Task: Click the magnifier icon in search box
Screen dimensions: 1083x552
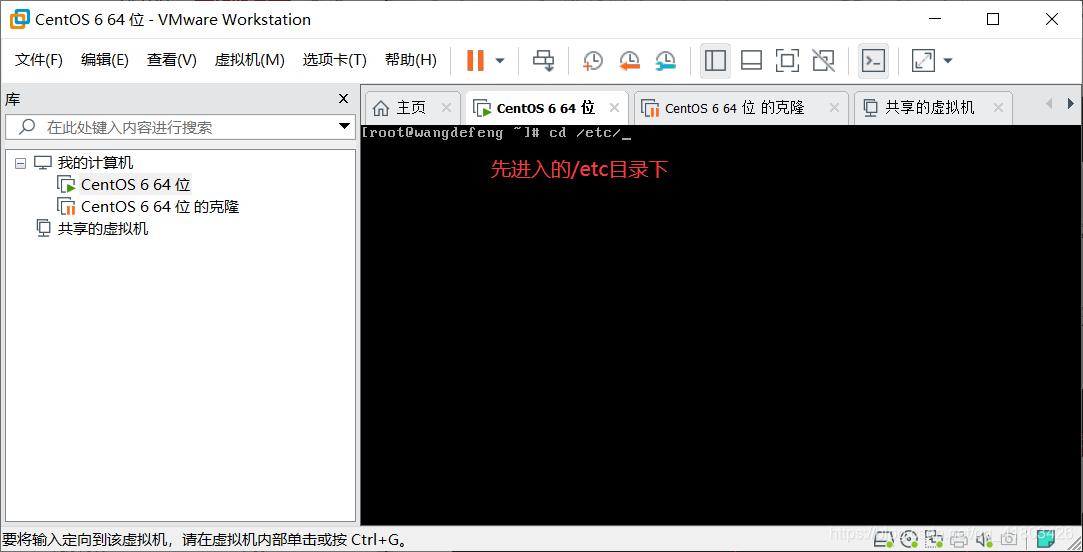Action: coord(27,127)
